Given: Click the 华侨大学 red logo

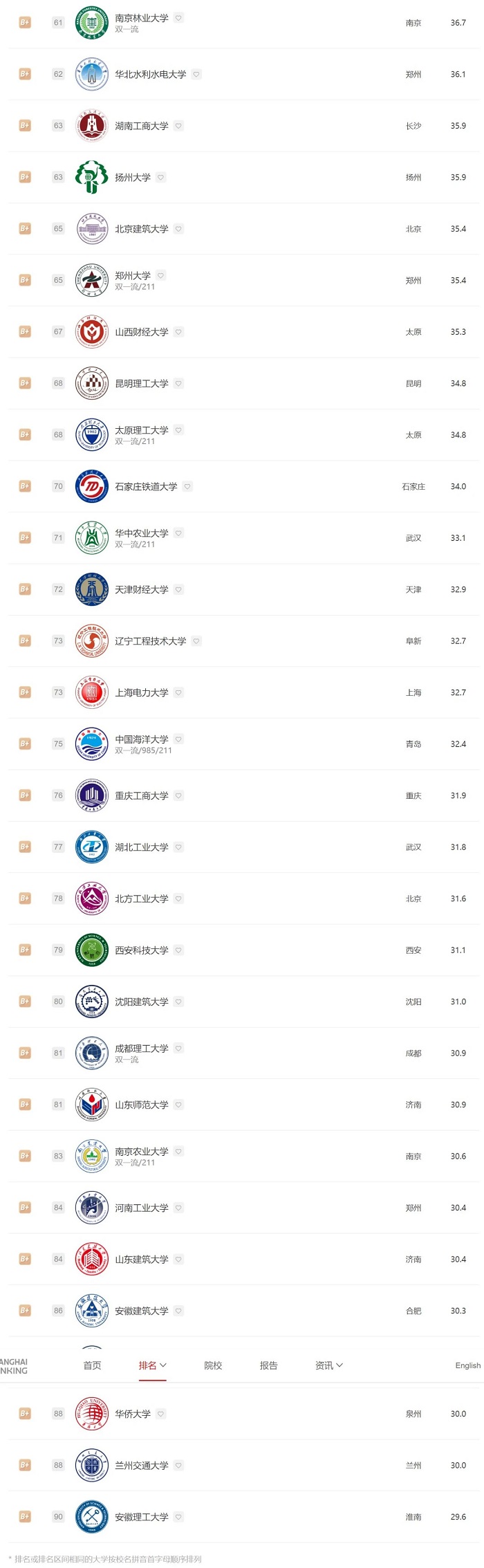Looking at the screenshot, I should click(x=92, y=1414).
